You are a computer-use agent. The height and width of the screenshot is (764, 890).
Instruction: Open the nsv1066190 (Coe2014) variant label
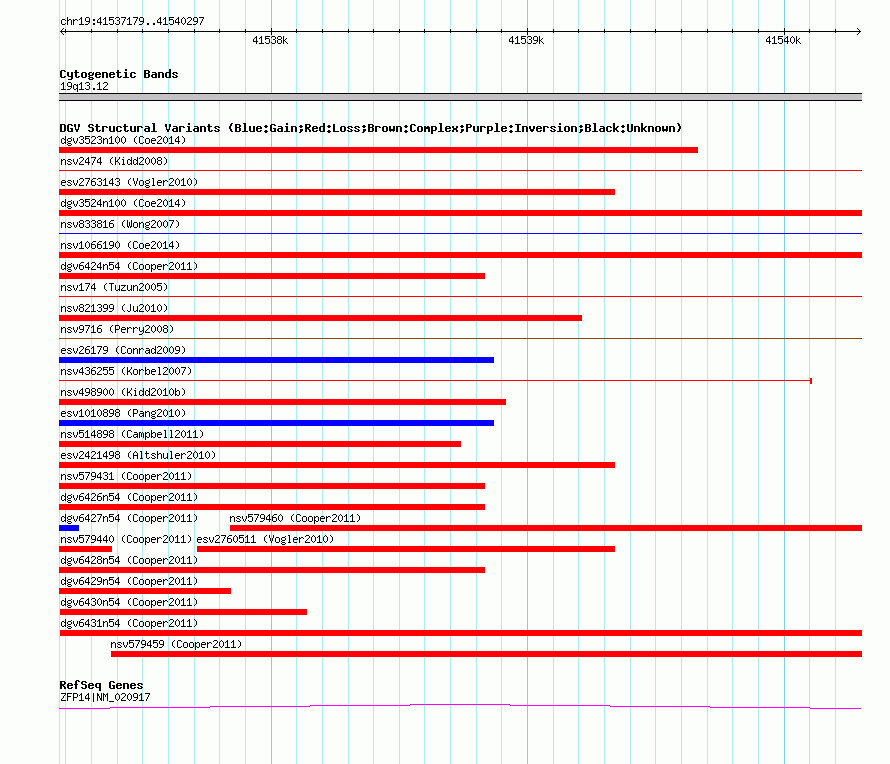(120, 245)
